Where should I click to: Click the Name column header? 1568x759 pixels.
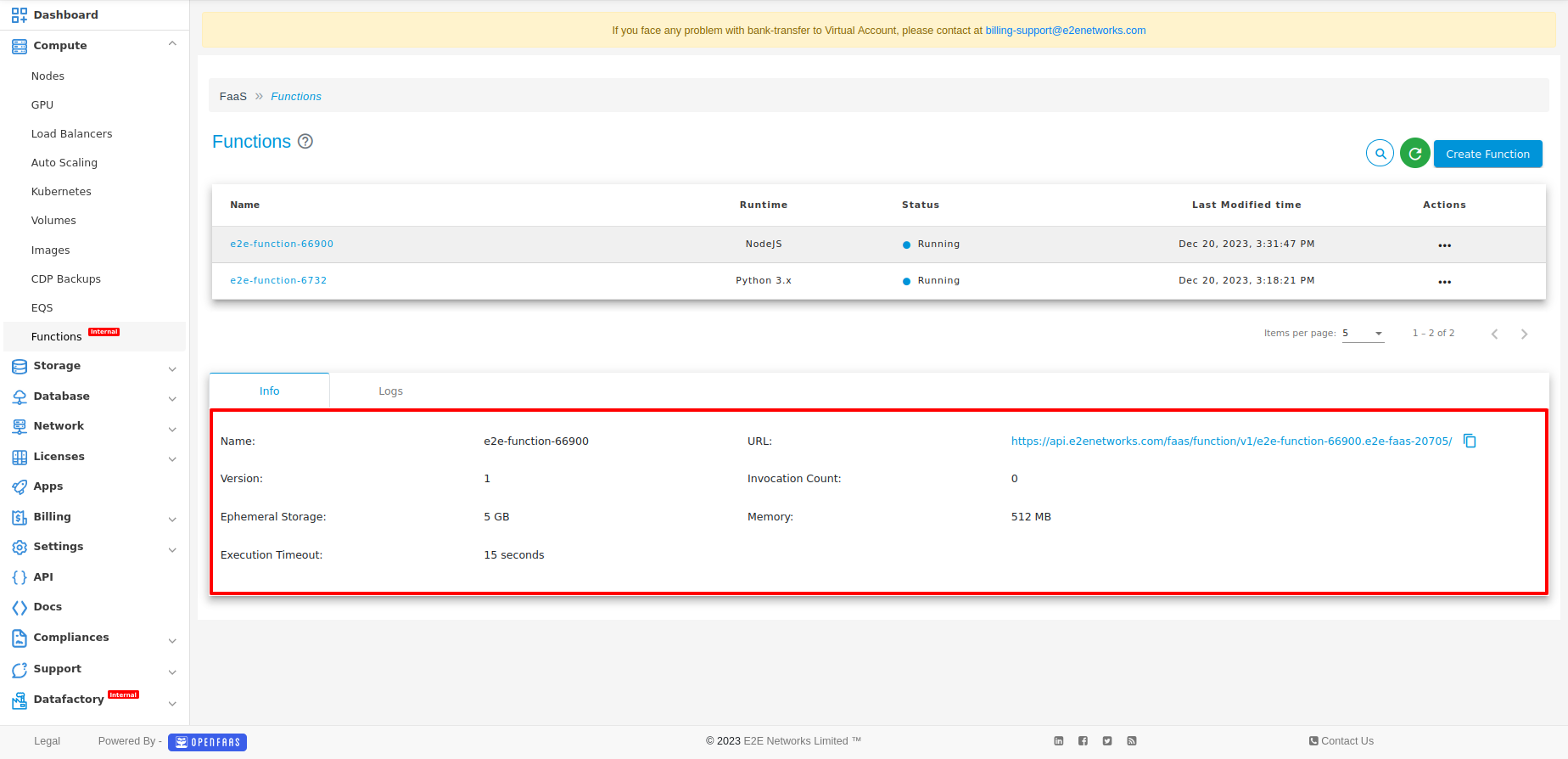tap(245, 205)
